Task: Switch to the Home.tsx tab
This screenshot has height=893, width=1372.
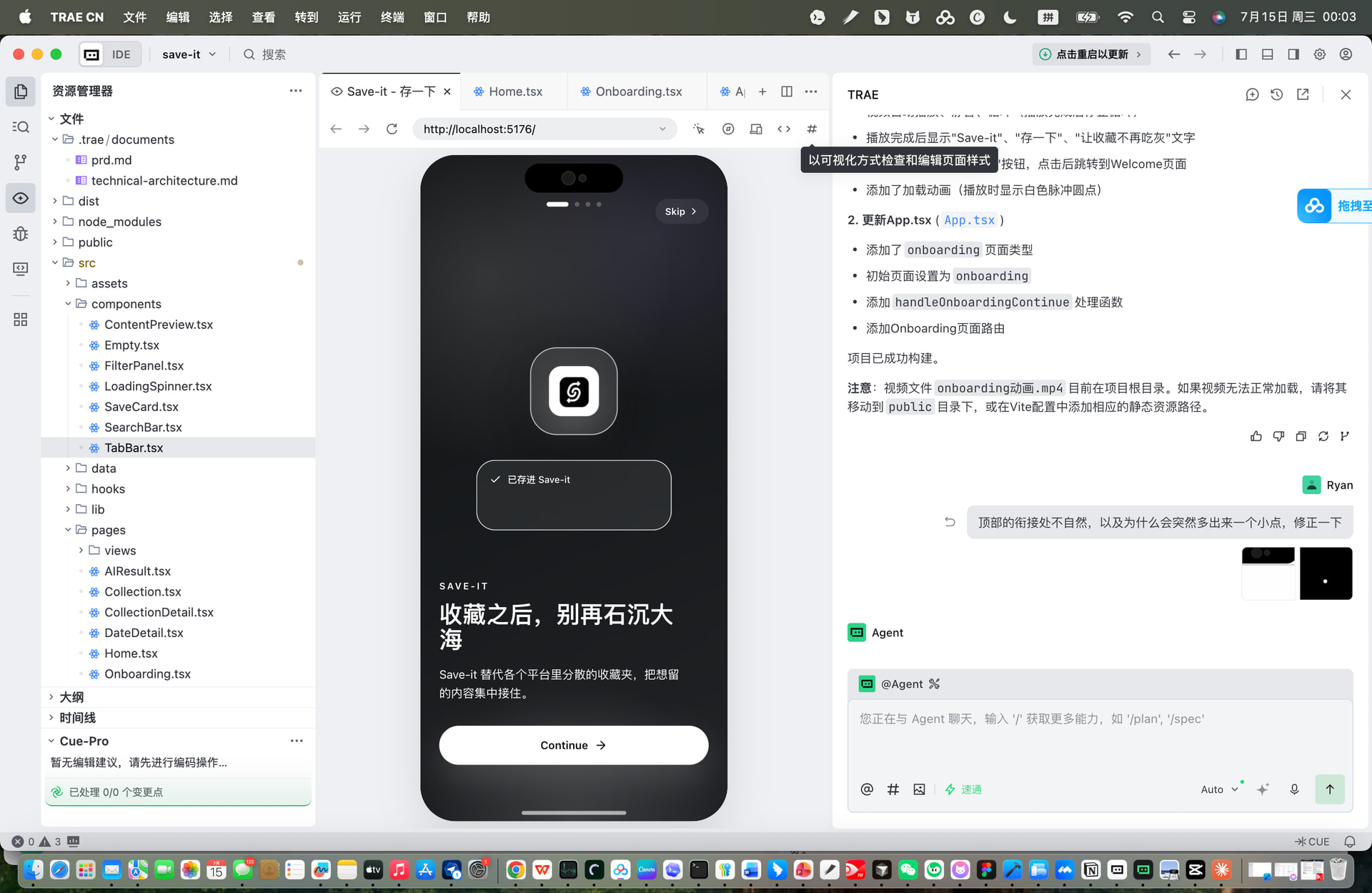Action: click(514, 92)
